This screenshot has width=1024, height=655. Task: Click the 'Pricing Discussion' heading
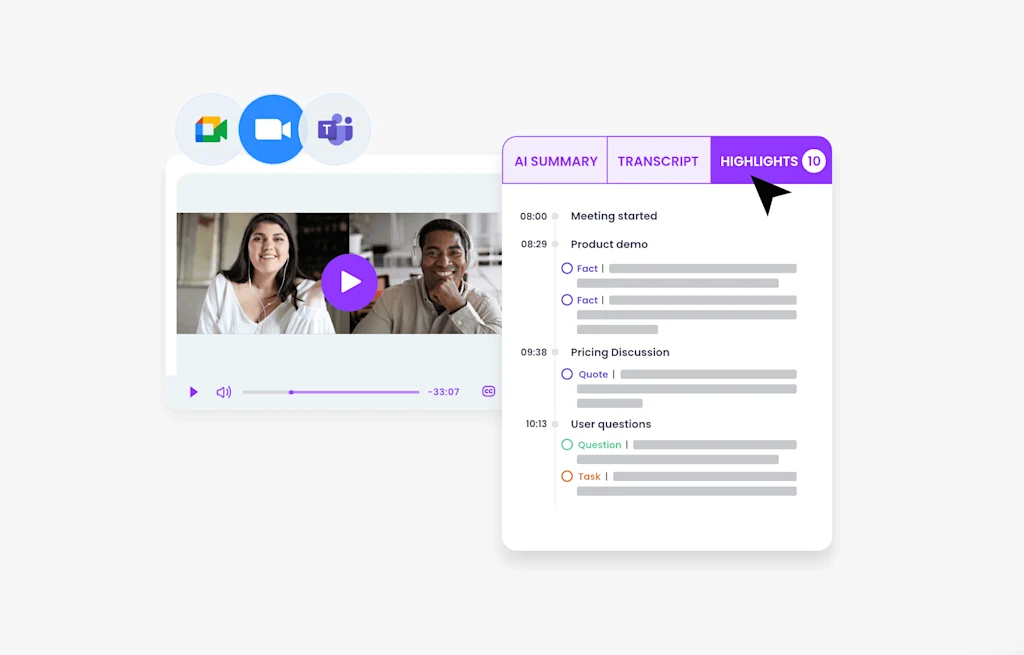click(x=620, y=352)
